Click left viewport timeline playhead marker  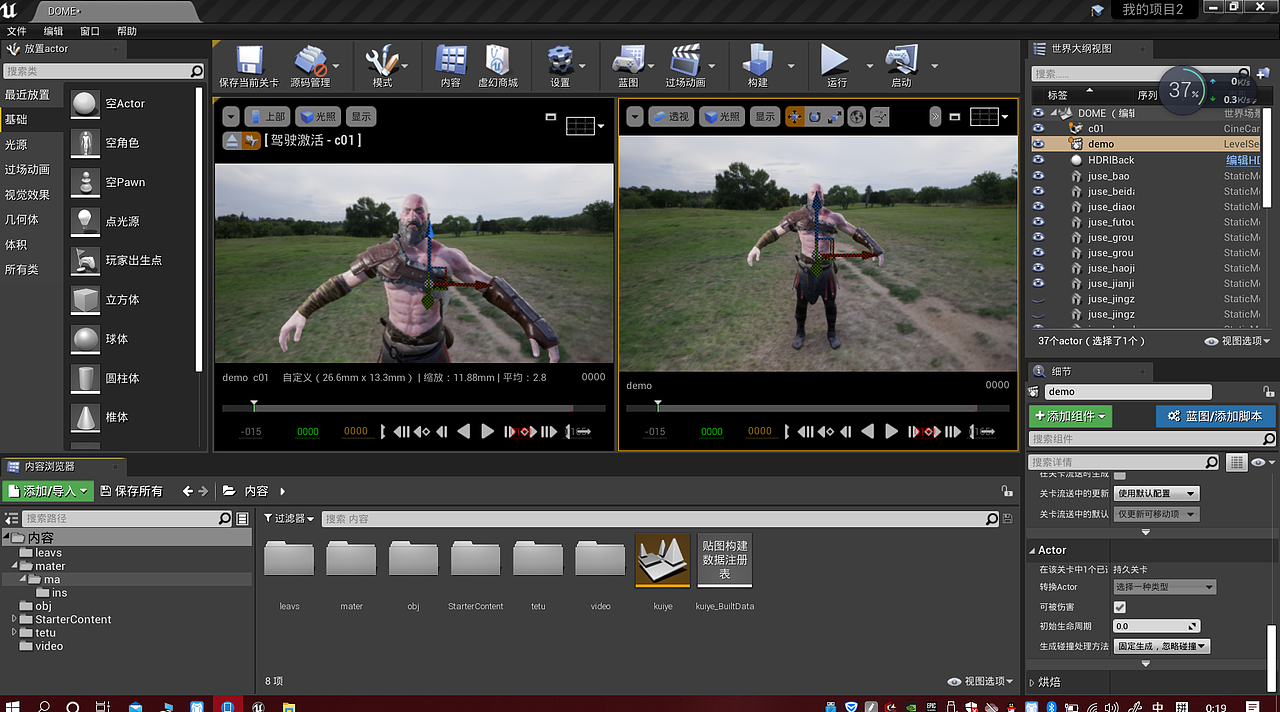click(254, 406)
